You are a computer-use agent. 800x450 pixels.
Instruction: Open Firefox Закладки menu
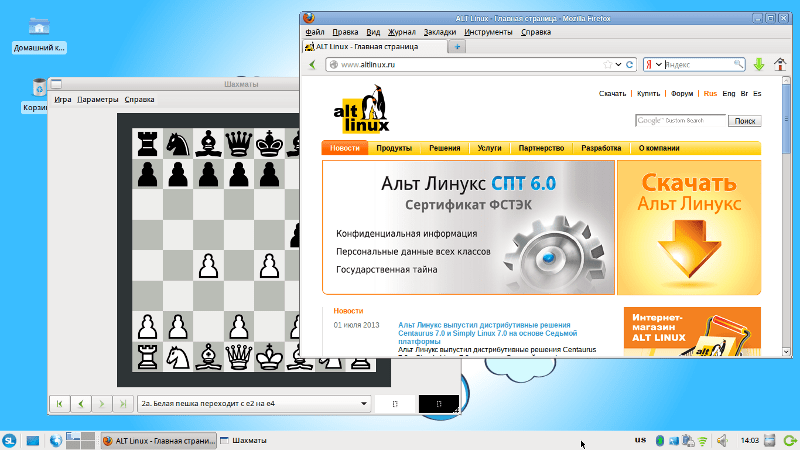[440, 32]
